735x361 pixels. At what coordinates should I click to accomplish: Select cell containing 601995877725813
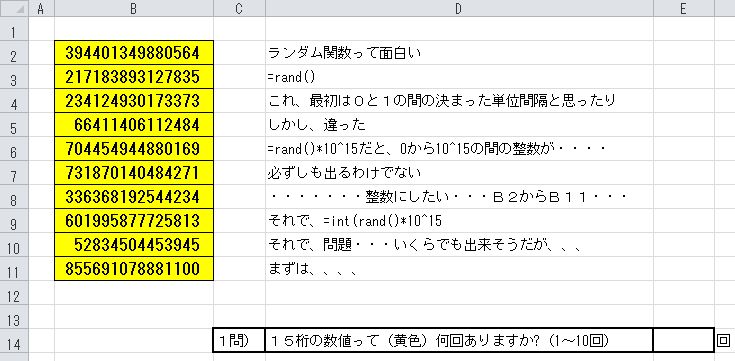pos(134,221)
